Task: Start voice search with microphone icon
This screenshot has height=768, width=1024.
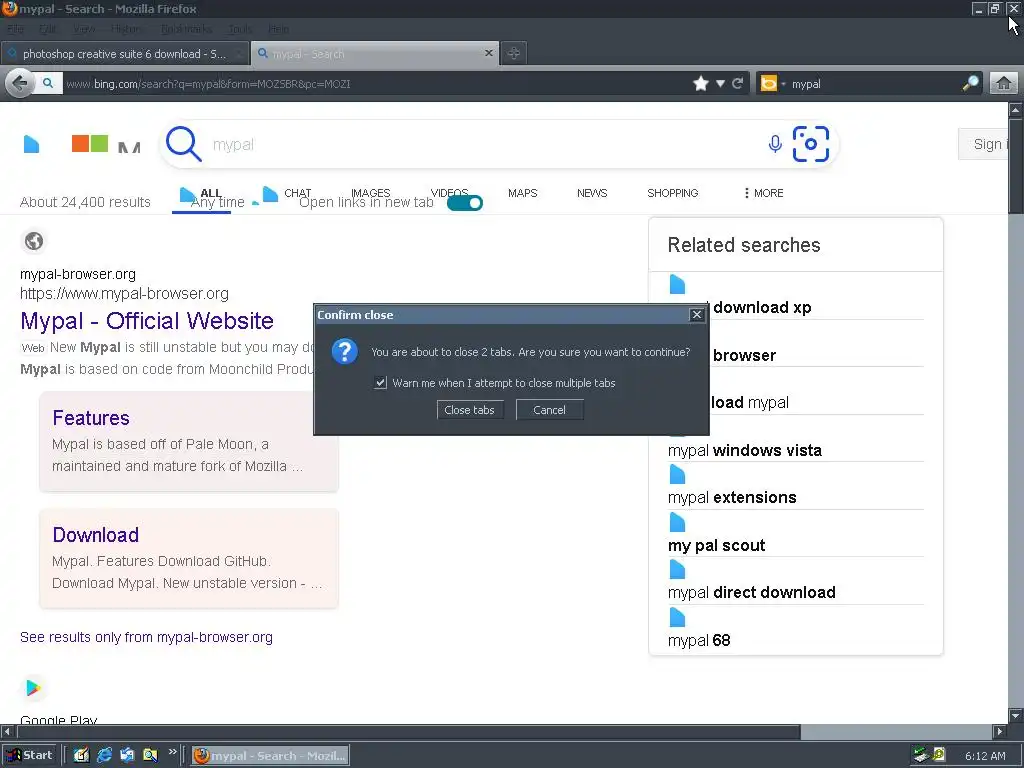Action: pyautogui.click(x=775, y=144)
